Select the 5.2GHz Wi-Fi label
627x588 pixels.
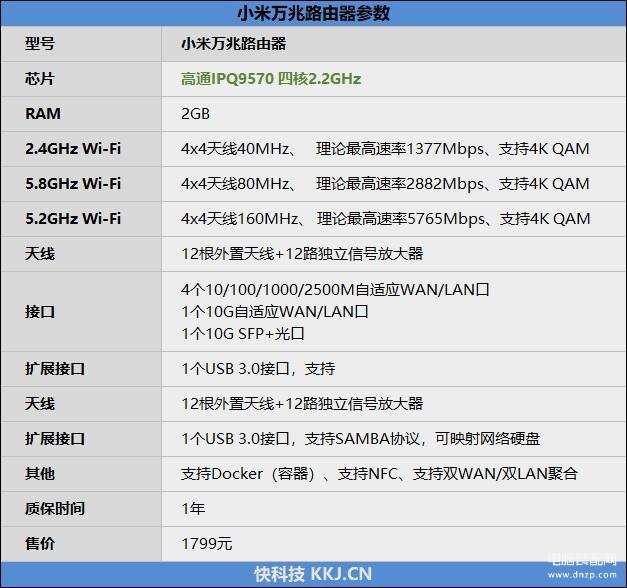click(73, 219)
